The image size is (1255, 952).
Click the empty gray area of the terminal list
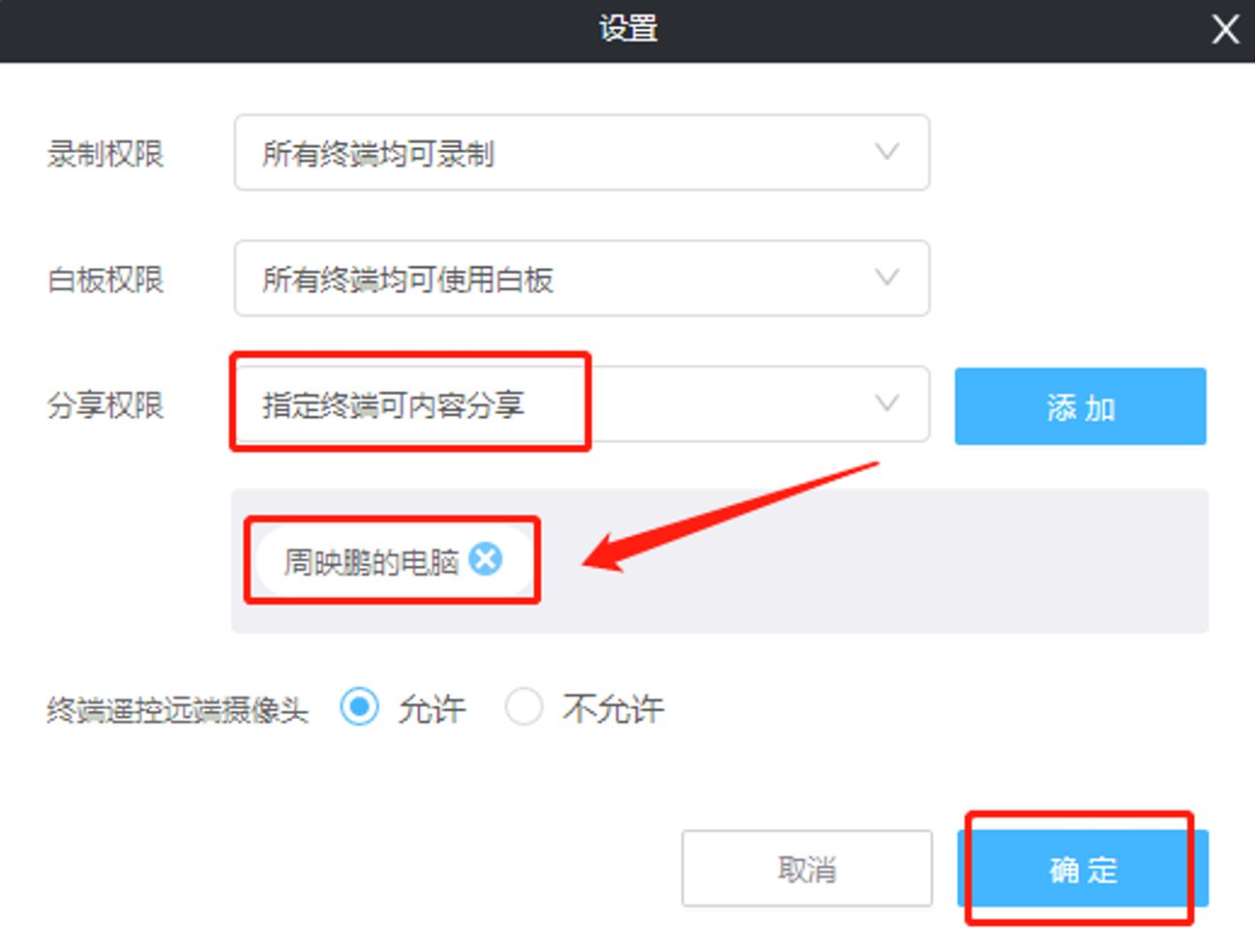pyautogui.click(x=871, y=561)
